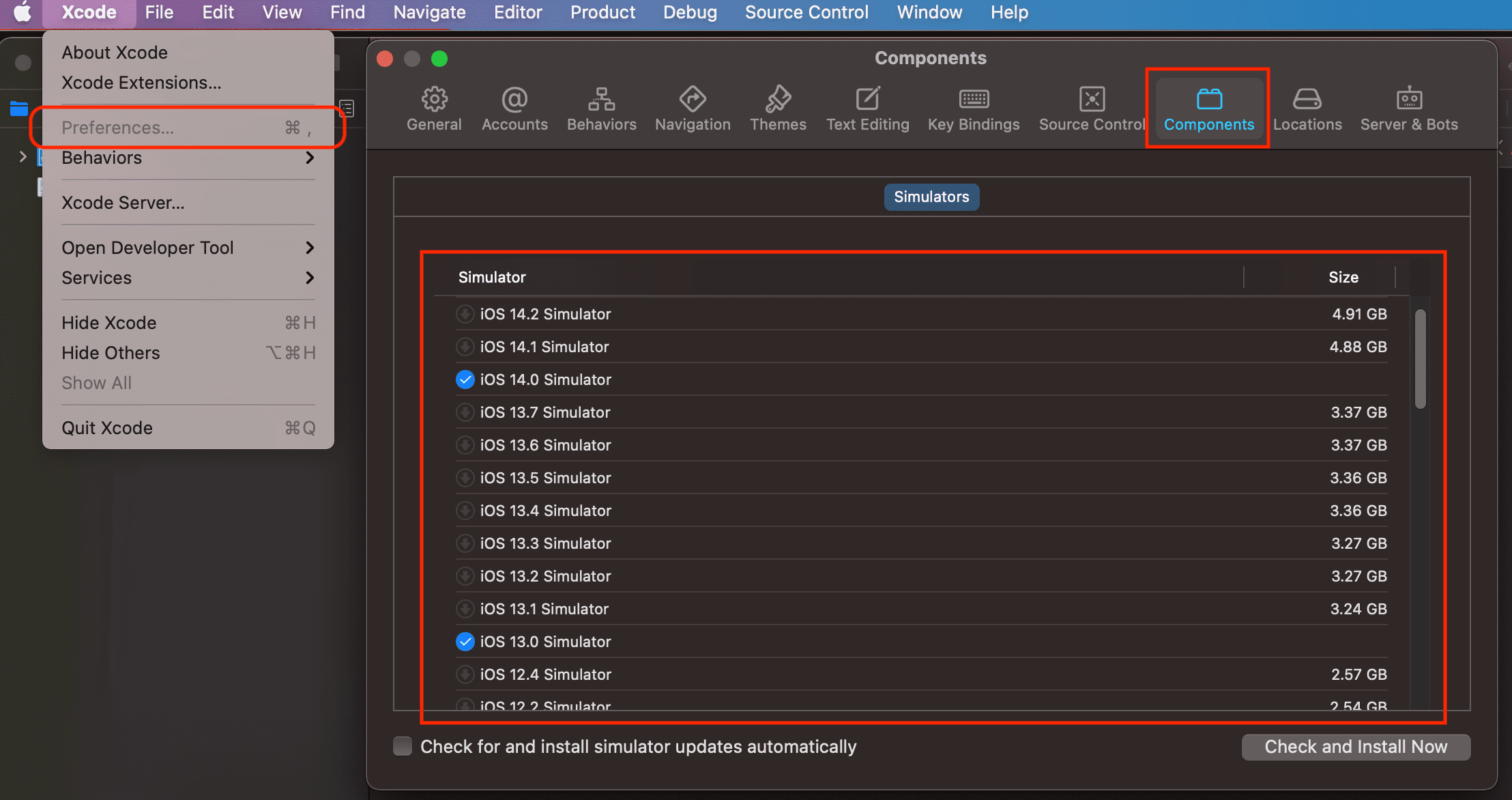Click the installed checkmark for iOS 13.0 Simulator
This screenshot has height=800, width=1512.
[x=465, y=642]
